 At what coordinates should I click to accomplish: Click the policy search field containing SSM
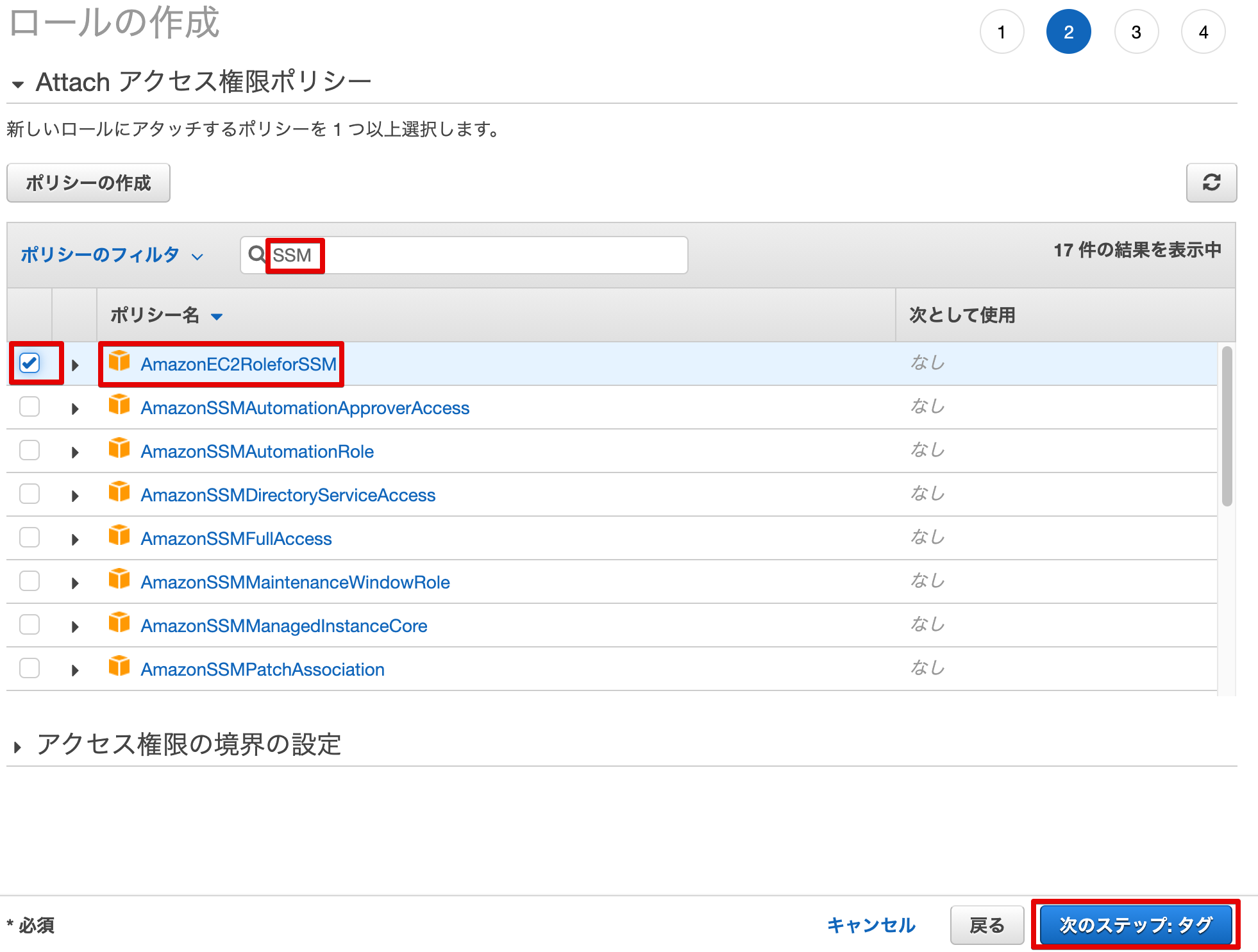(464, 255)
